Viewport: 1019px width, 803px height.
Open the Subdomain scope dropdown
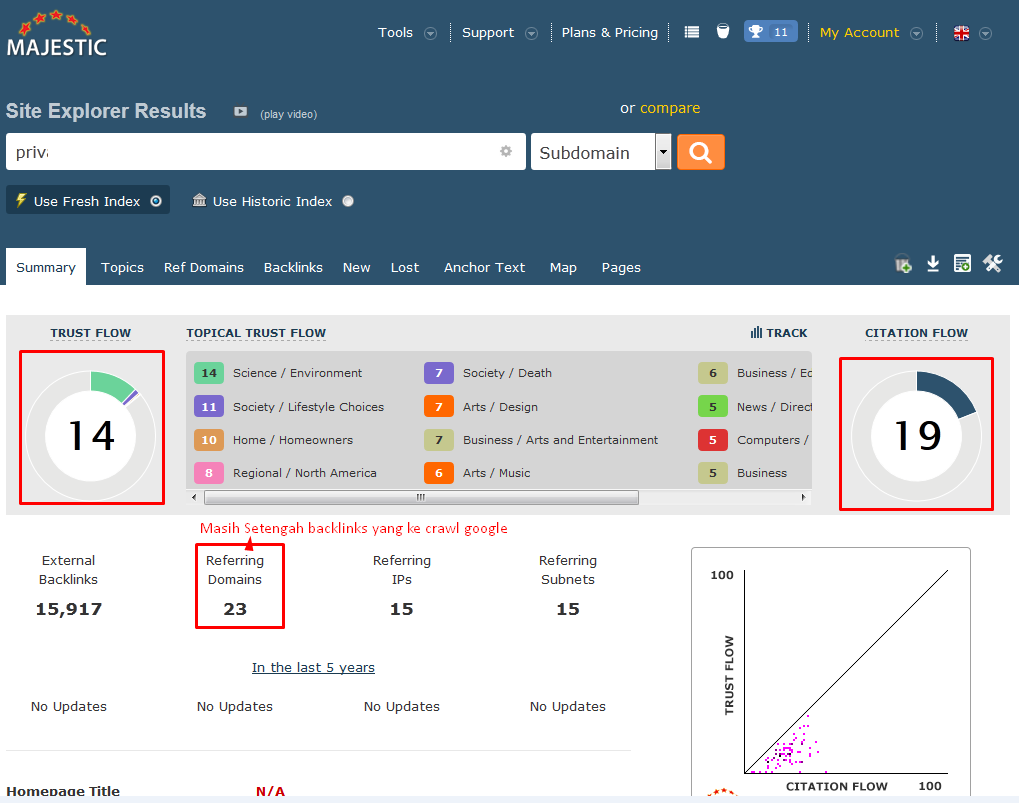[601, 152]
